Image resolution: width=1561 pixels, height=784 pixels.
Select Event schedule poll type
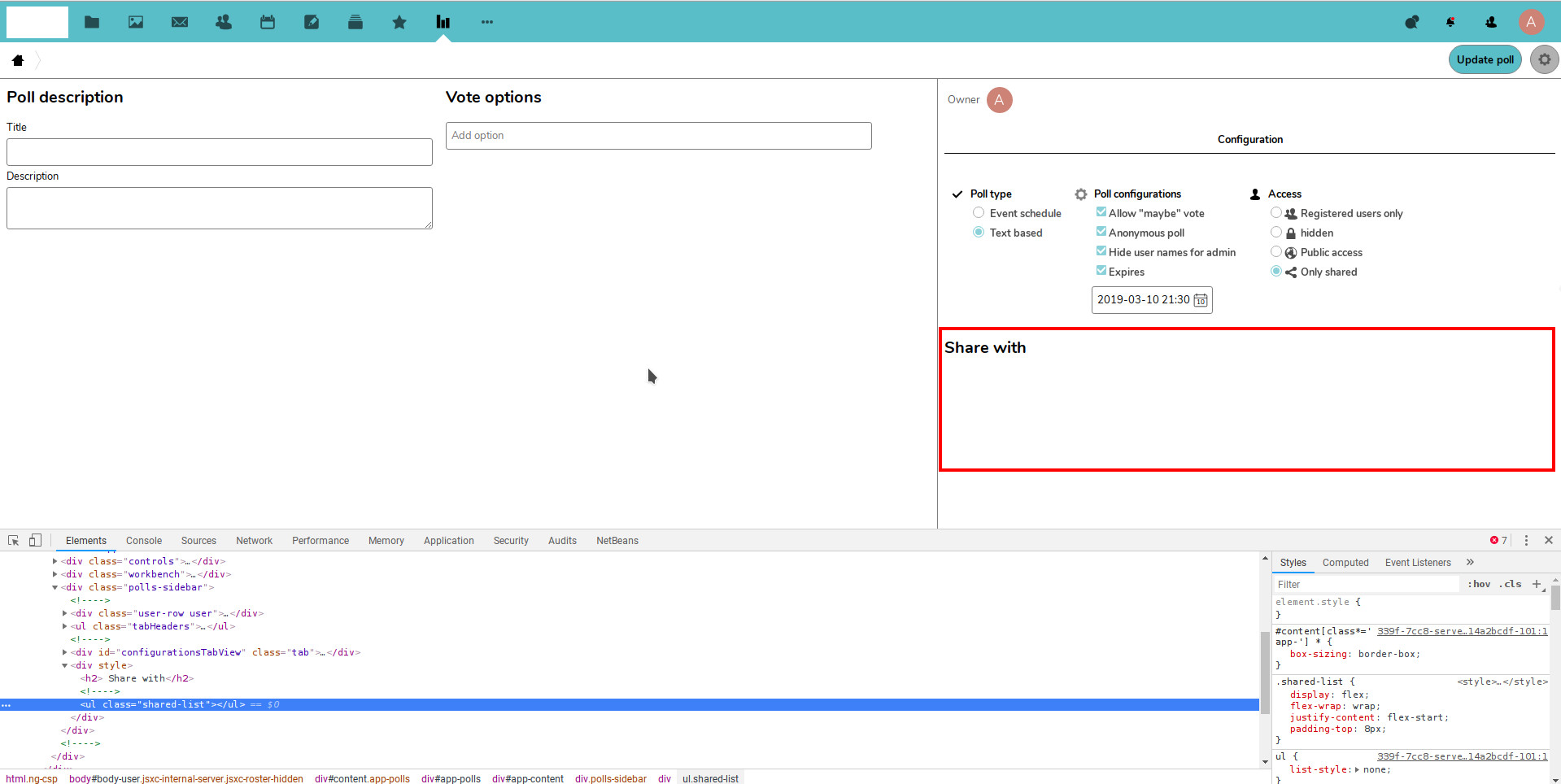[979, 213]
